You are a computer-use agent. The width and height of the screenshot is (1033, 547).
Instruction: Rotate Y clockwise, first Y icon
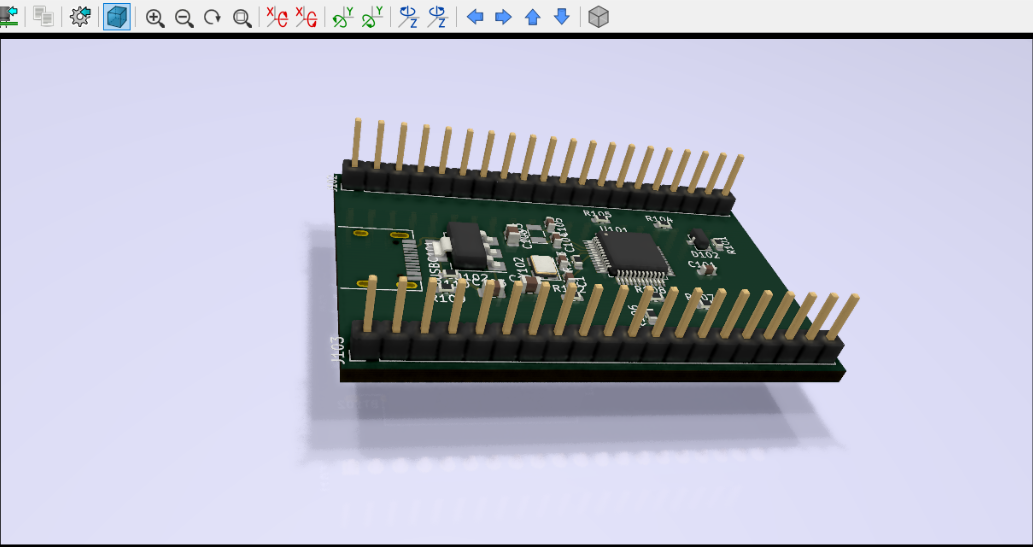pyautogui.click(x=343, y=17)
